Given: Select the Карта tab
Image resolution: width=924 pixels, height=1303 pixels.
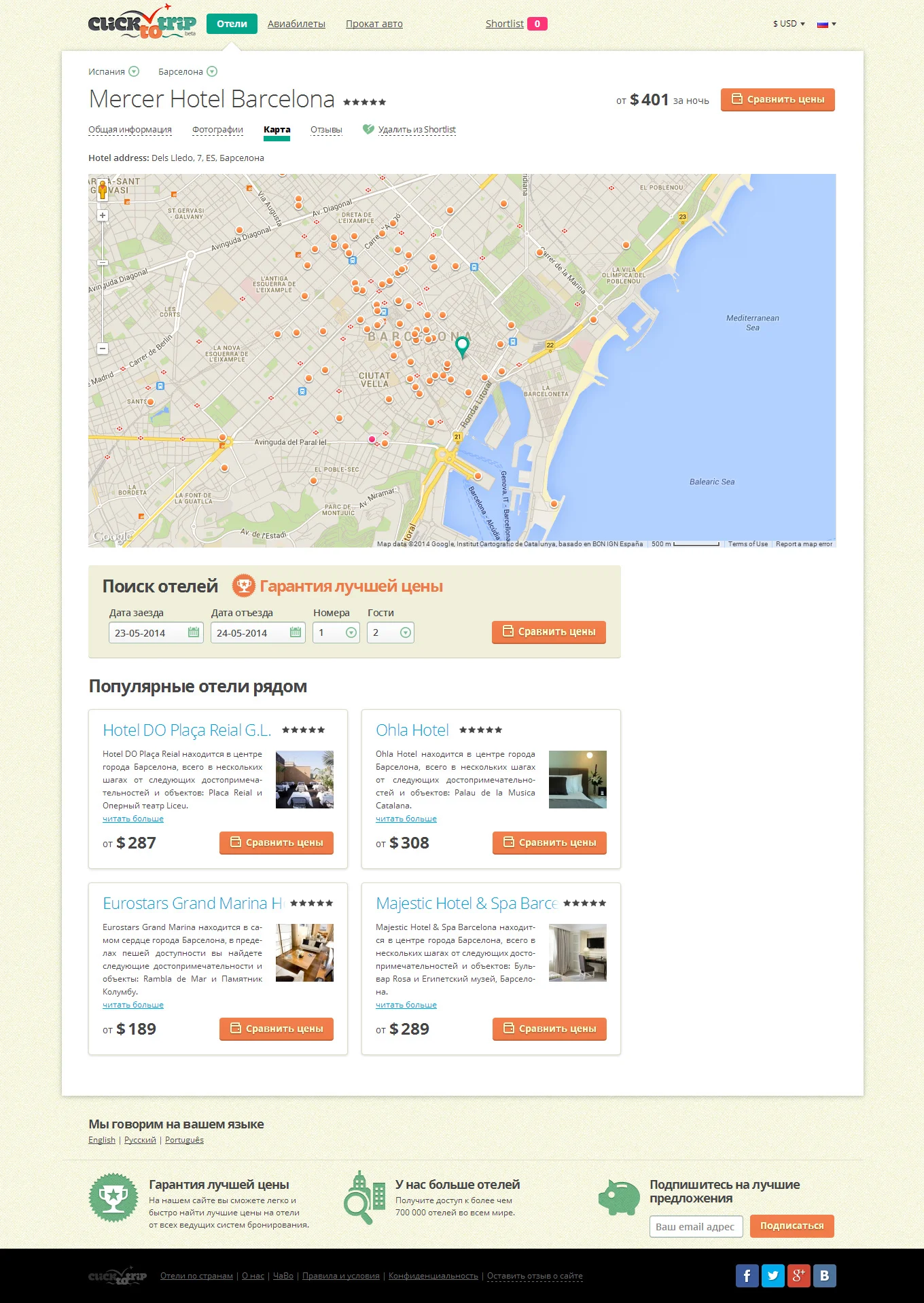Looking at the screenshot, I should (x=277, y=130).
